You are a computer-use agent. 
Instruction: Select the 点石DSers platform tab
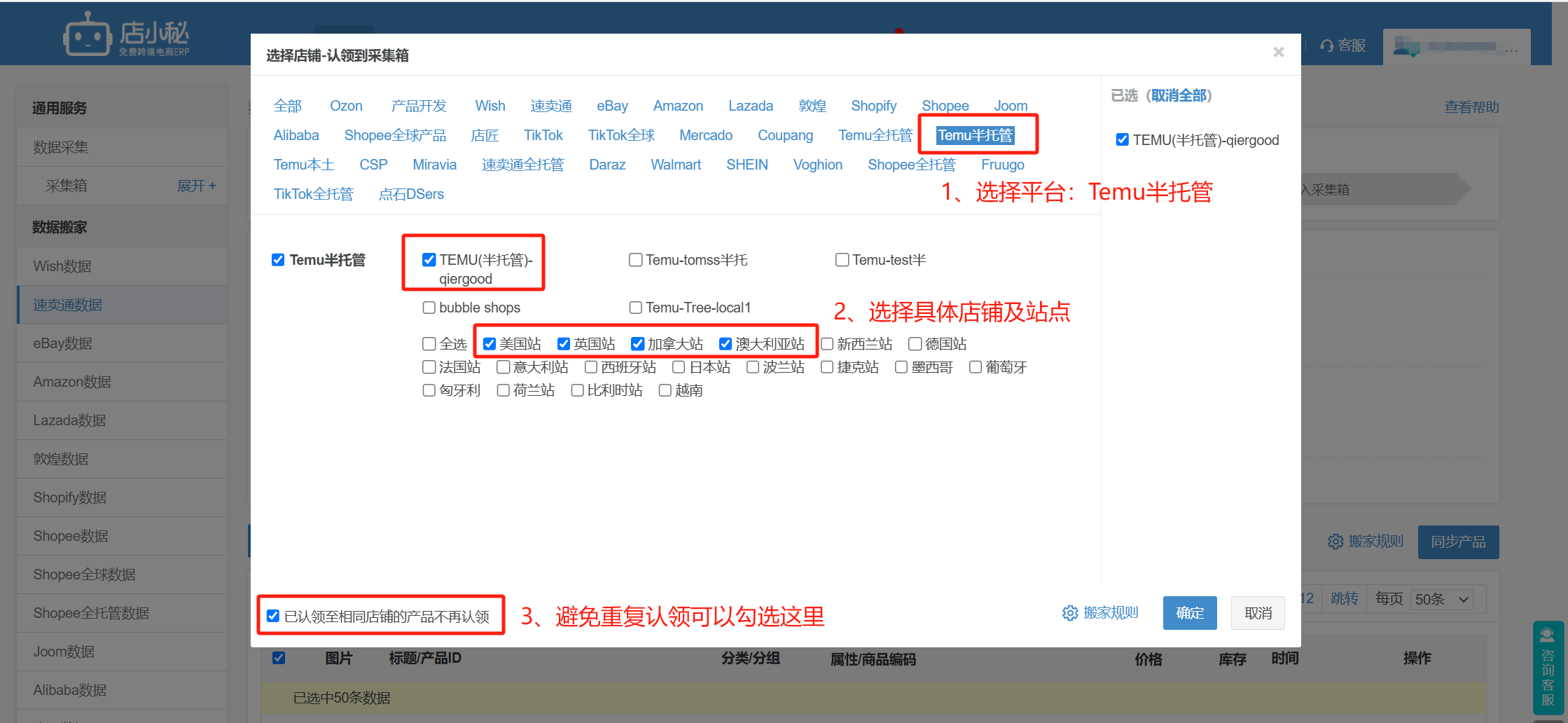(411, 194)
